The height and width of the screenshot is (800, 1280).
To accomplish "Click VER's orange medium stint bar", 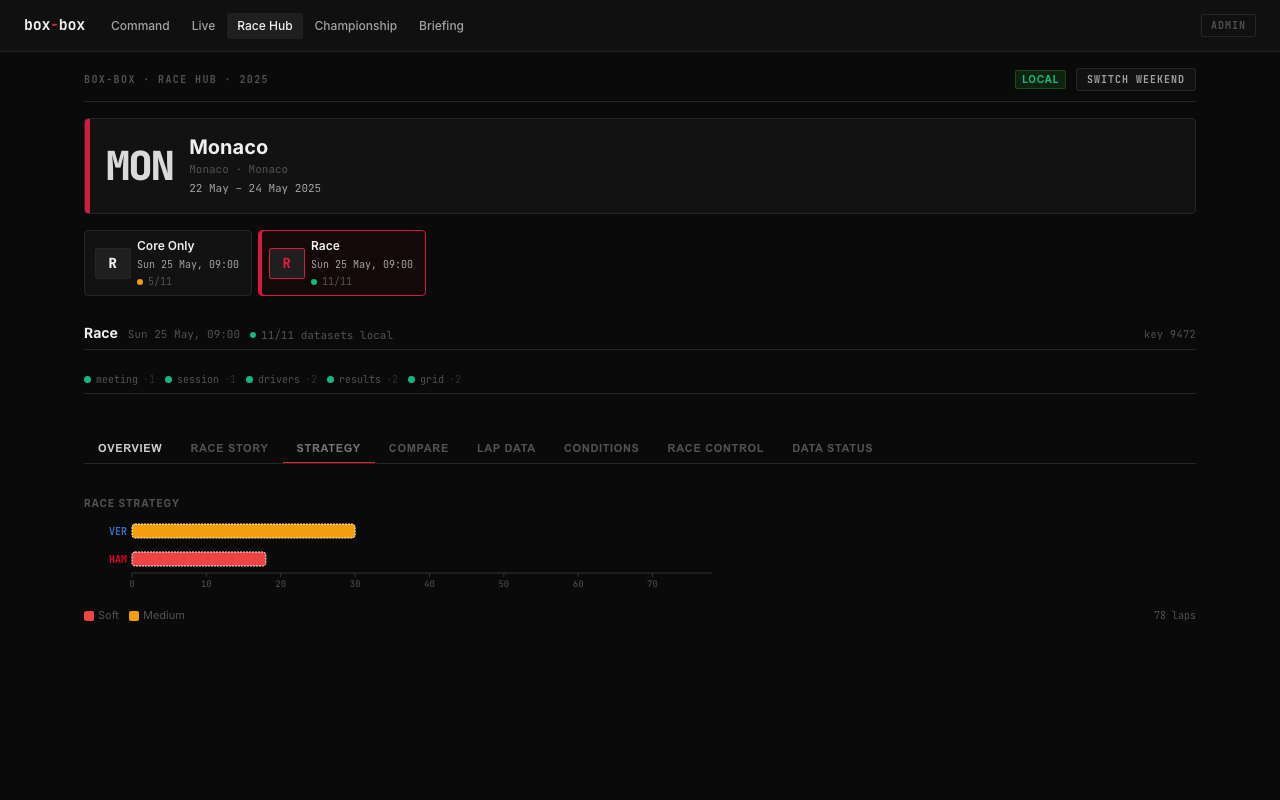I will (x=243, y=531).
